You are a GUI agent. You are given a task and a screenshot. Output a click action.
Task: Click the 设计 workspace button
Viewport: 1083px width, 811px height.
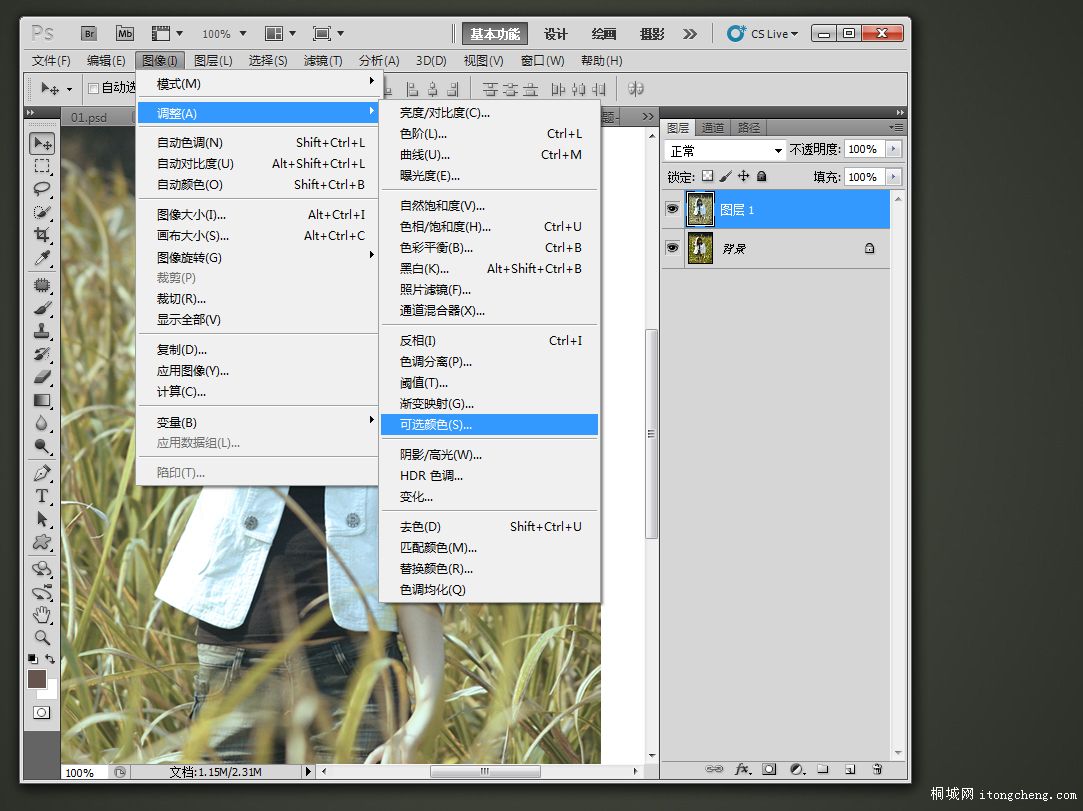tap(556, 34)
